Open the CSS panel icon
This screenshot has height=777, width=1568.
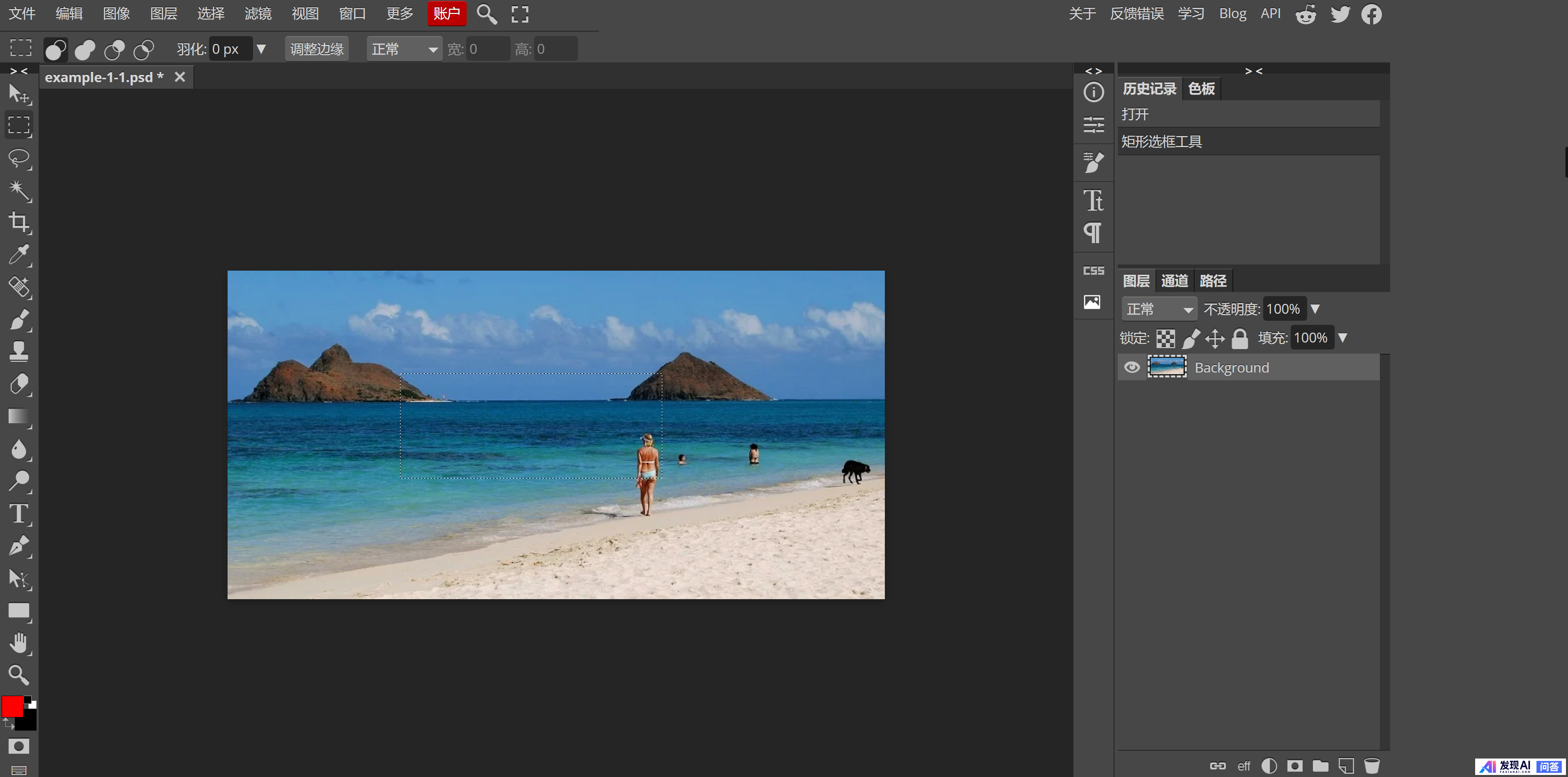coord(1093,270)
